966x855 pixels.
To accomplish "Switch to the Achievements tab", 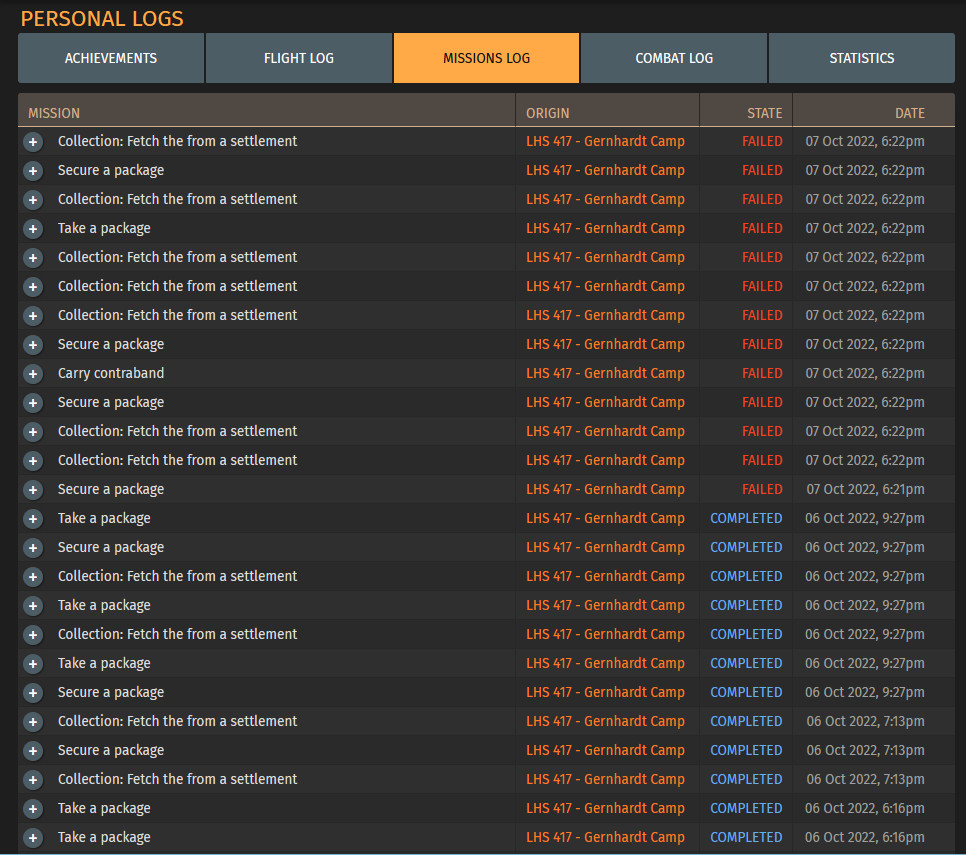I will pyautogui.click(x=111, y=58).
